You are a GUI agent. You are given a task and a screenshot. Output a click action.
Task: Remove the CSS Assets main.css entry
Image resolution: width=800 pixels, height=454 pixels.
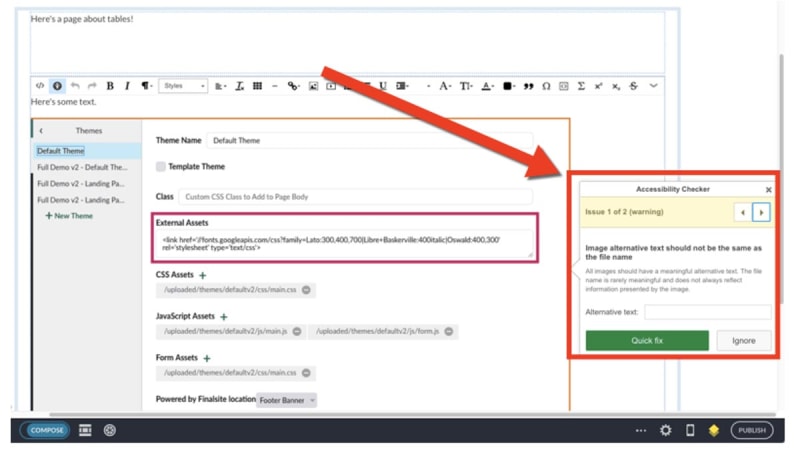tap(306, 290)
